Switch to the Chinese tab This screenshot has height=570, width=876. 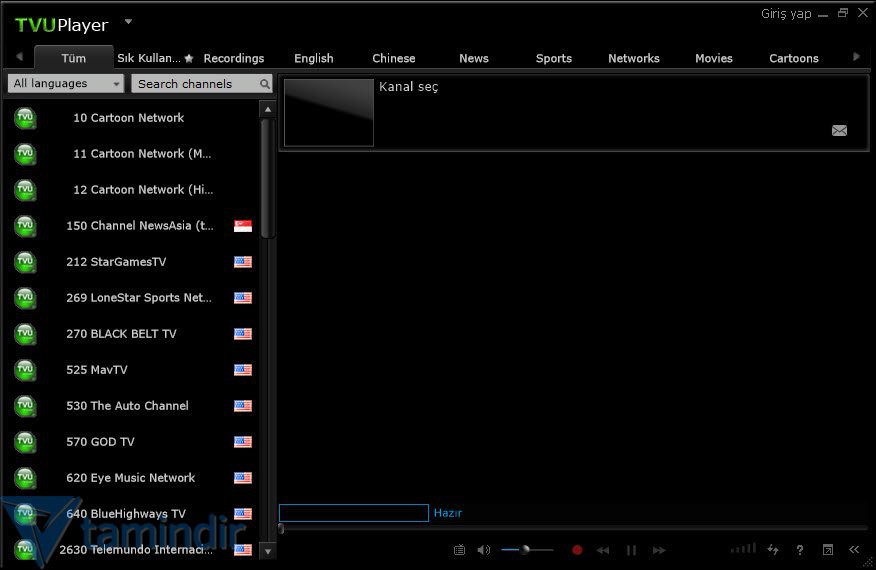(x=393, y=58)
